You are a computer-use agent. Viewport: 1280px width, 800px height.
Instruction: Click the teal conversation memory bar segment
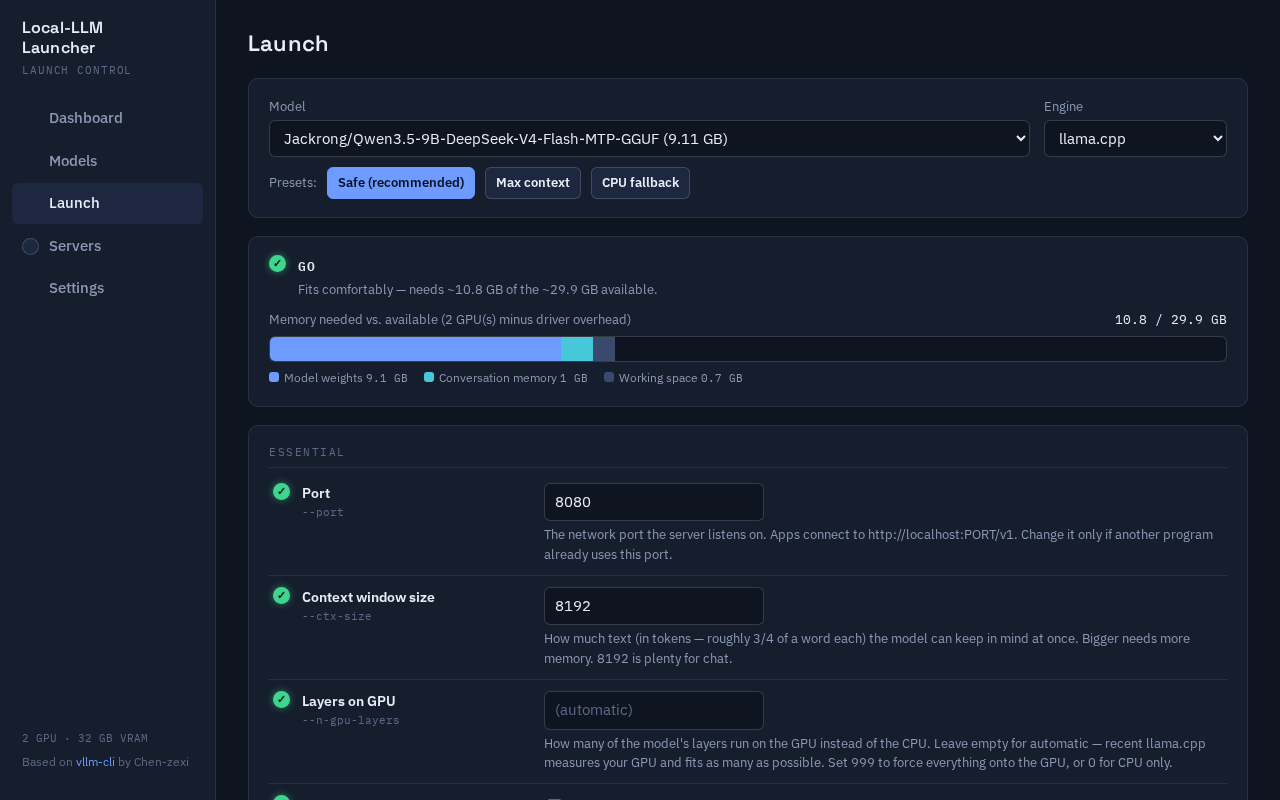[x=577, y=349]
